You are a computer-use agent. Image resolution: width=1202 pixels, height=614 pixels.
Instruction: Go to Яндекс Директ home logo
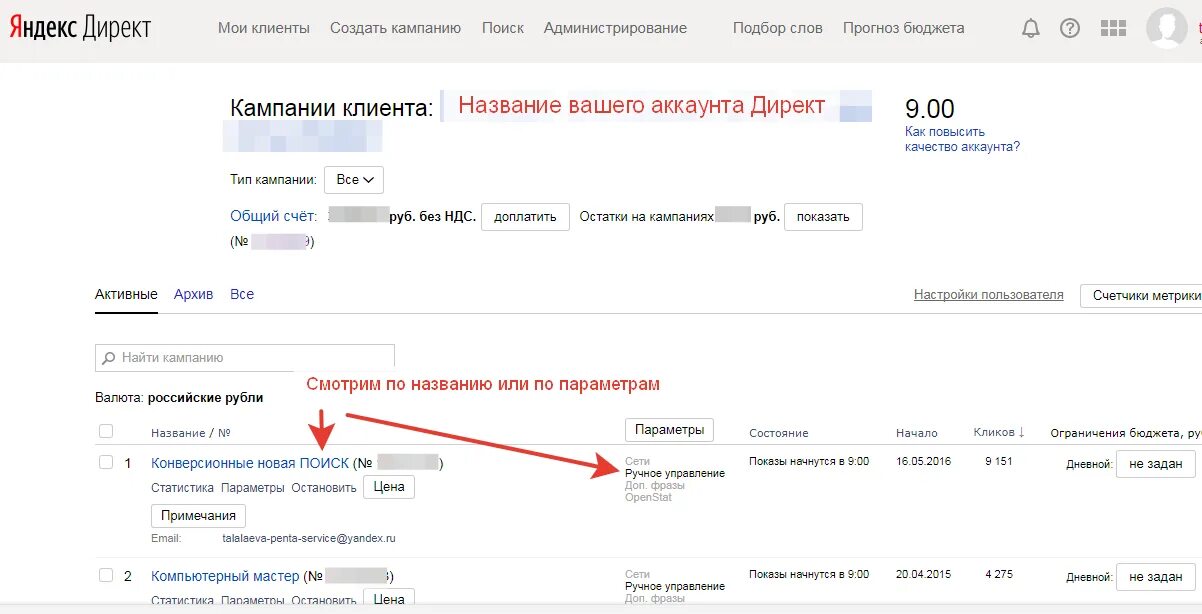[81, 28]
